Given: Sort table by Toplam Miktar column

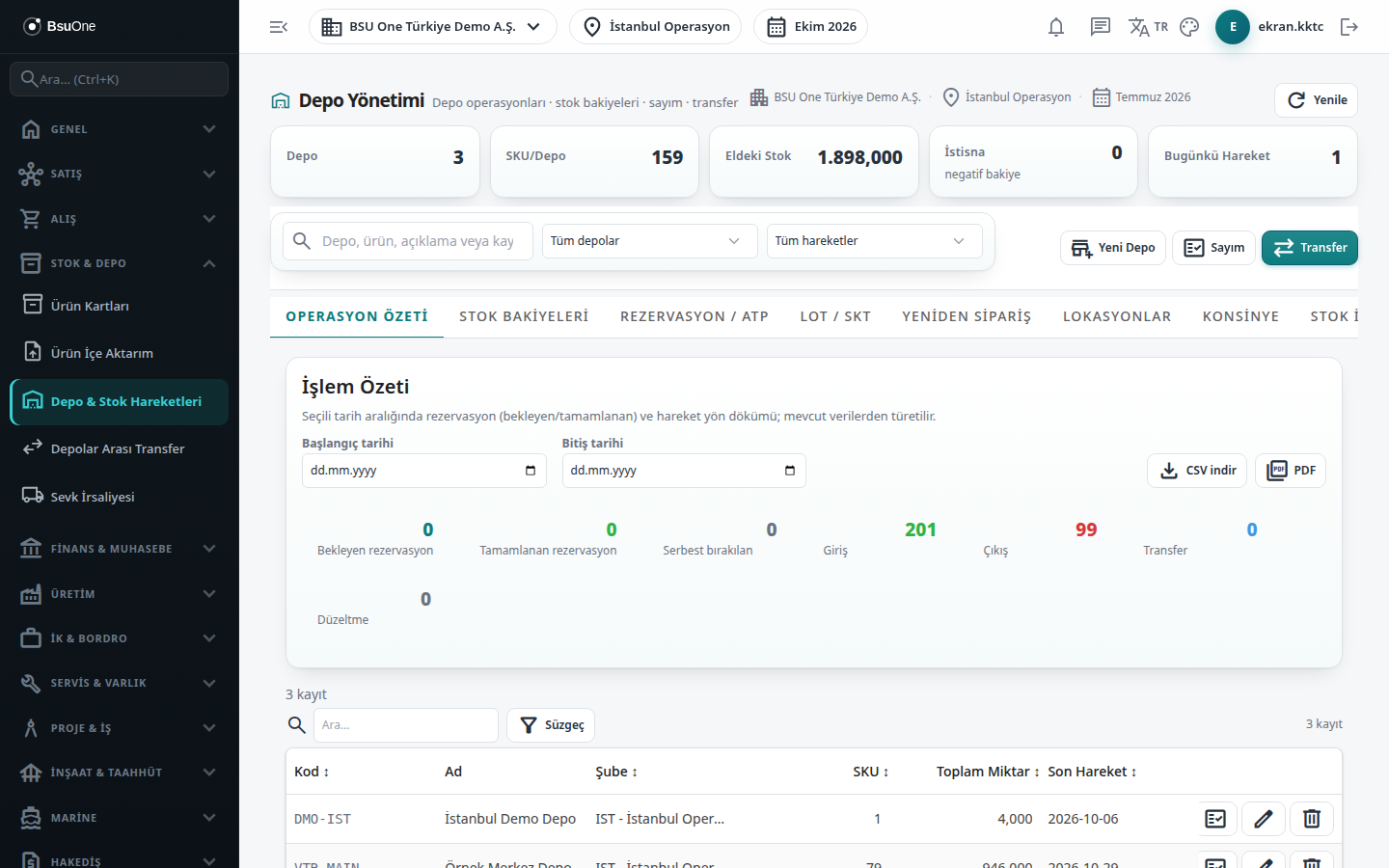Looking at the screenshot, I should [988, 772].
